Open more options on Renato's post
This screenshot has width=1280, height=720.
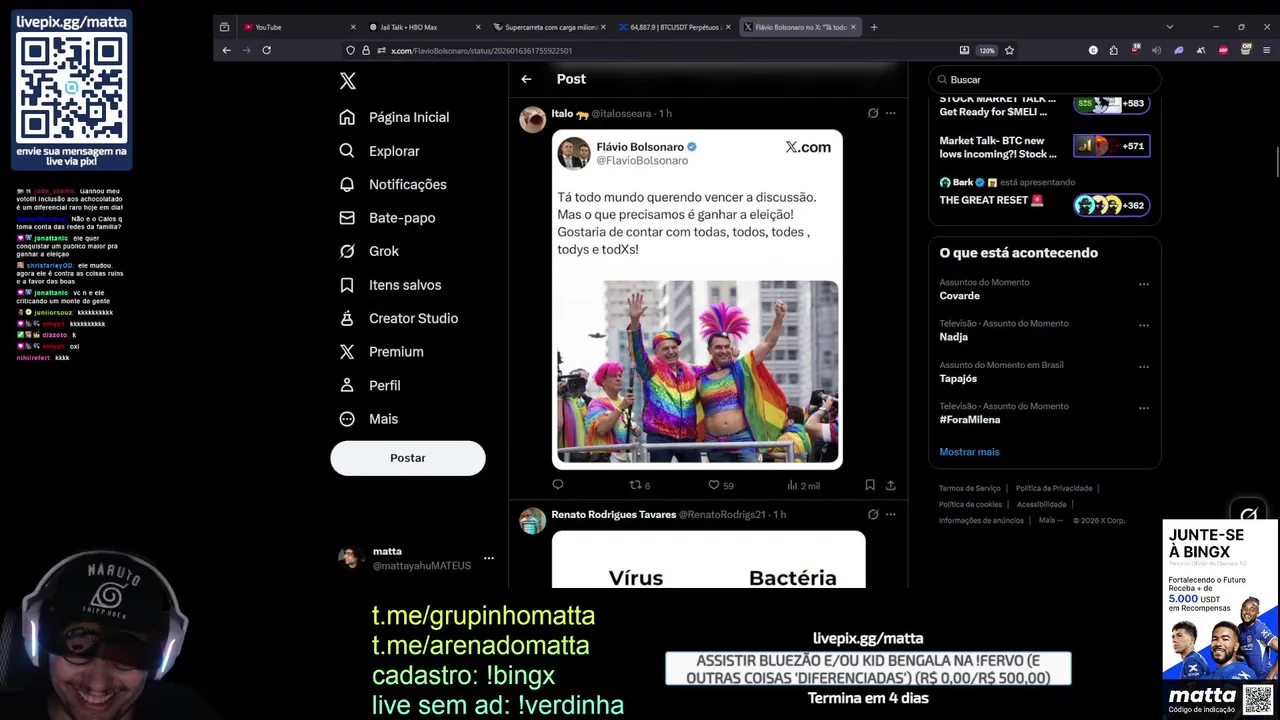(890, 514)
